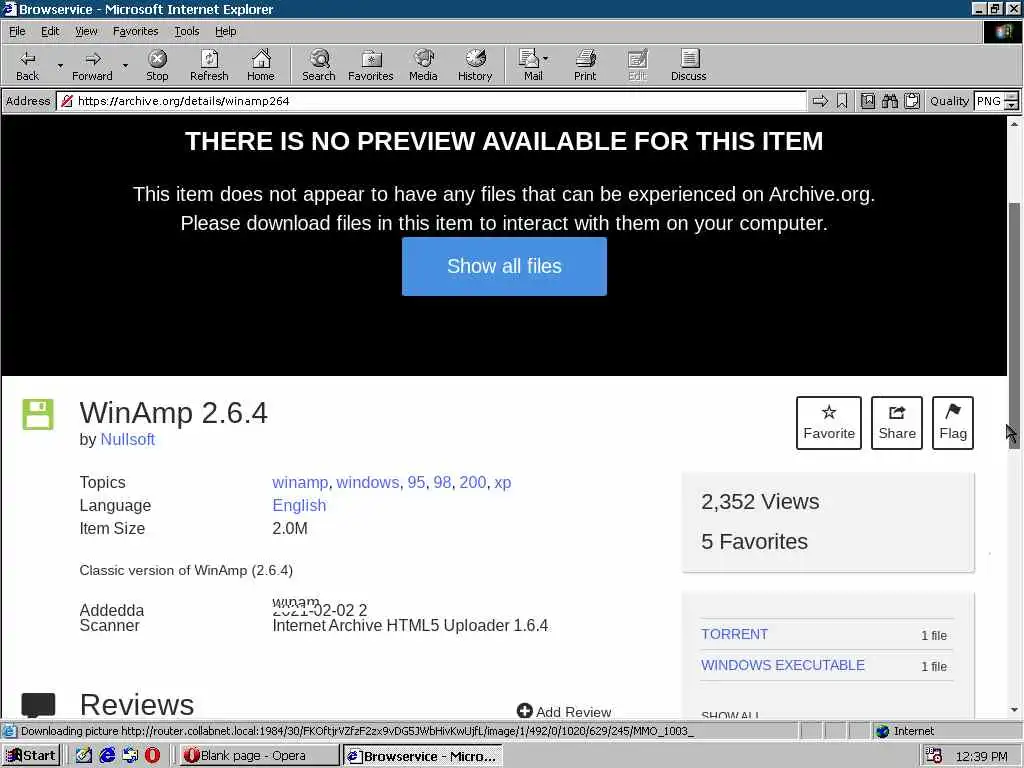The width and height of the screenshot is (1024, 768).
Task: Click the black Reviews speech bubble icon
Action: pyautogui.click(x=38, y=705)
